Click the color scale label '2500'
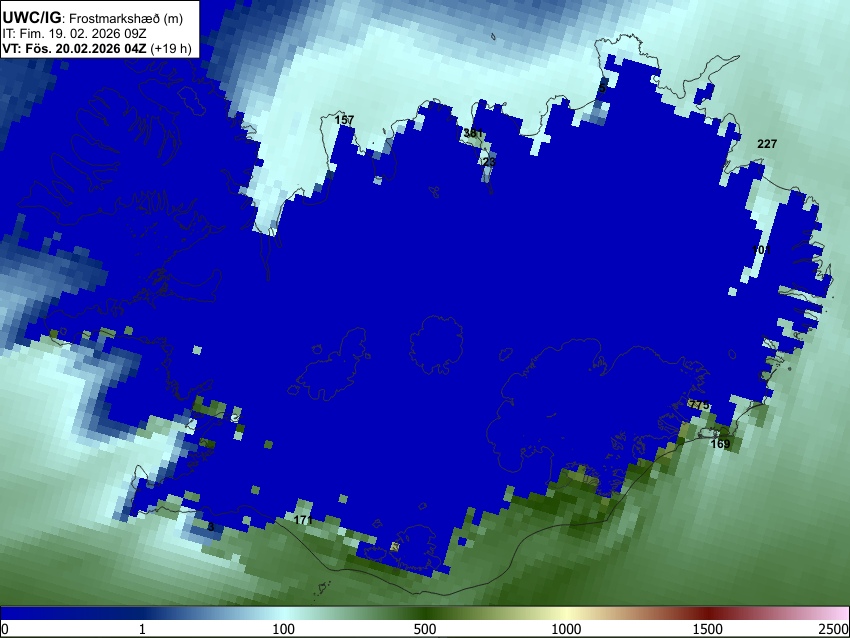850x638 pixels. click(x=835, y=629)
